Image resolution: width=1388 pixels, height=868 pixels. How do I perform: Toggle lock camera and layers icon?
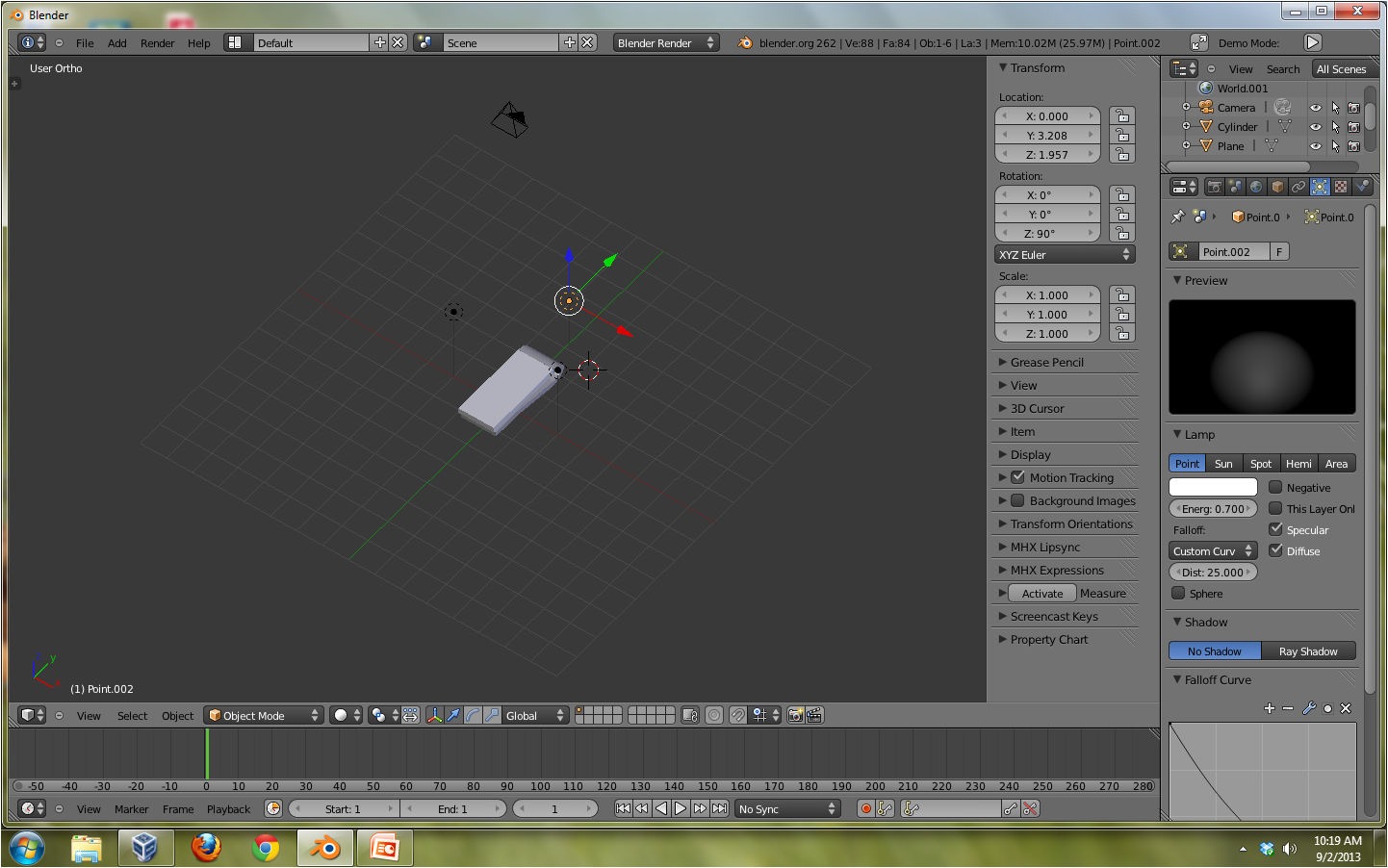(690, 715)
